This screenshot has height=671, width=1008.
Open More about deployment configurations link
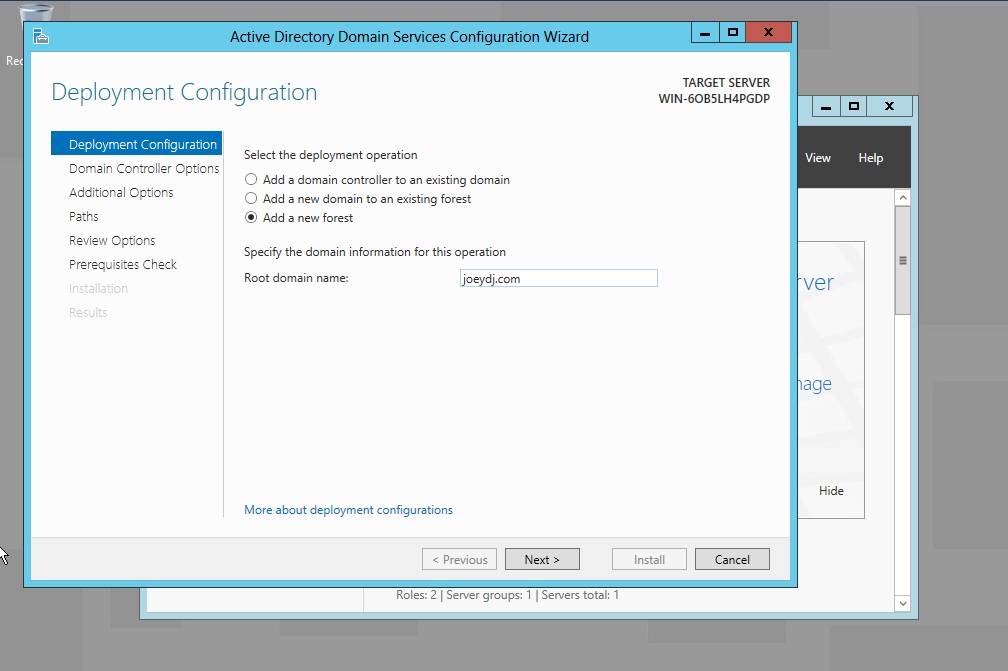[348, 510]
